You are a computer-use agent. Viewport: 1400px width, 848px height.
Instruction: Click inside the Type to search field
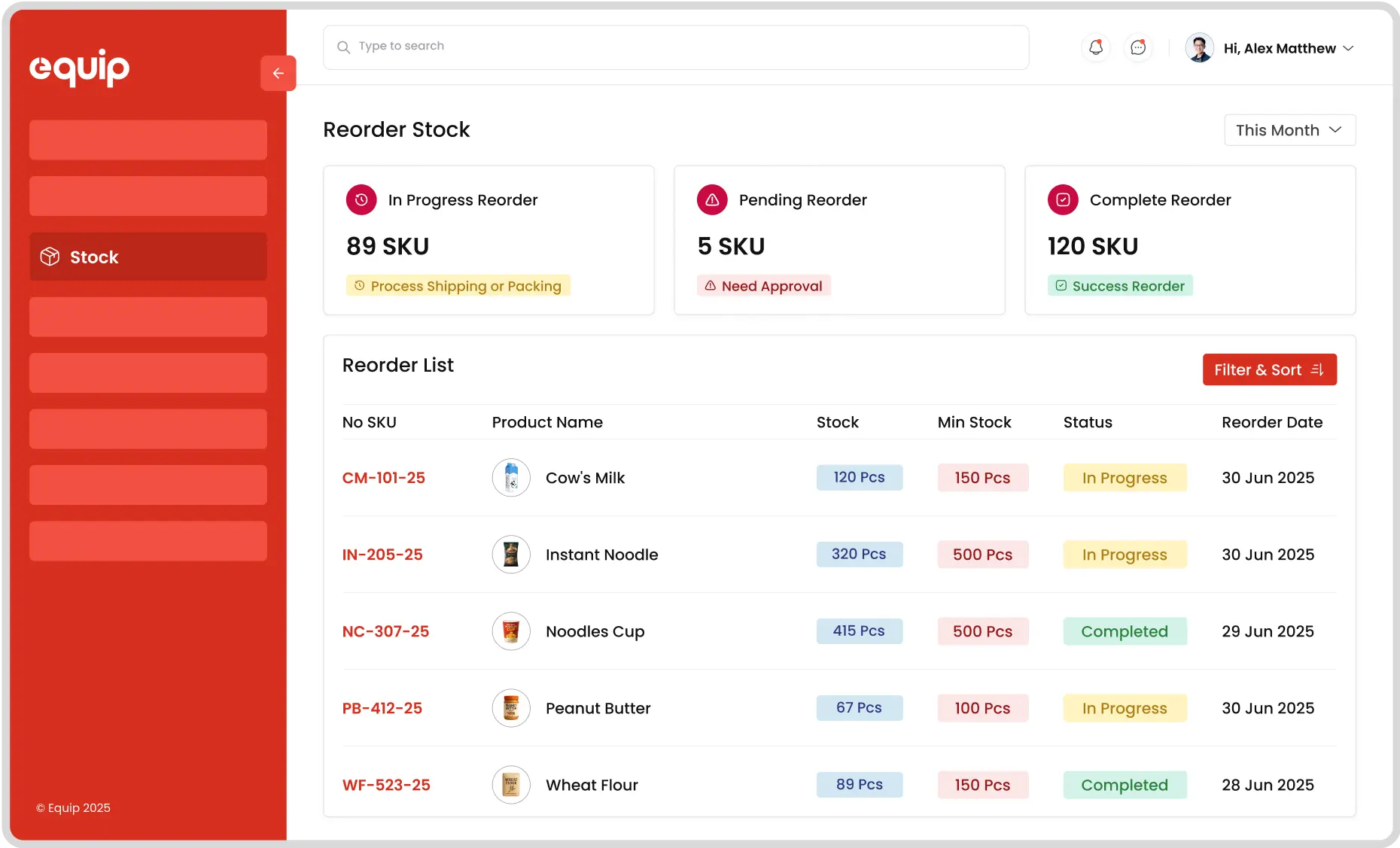click(676, 47)
